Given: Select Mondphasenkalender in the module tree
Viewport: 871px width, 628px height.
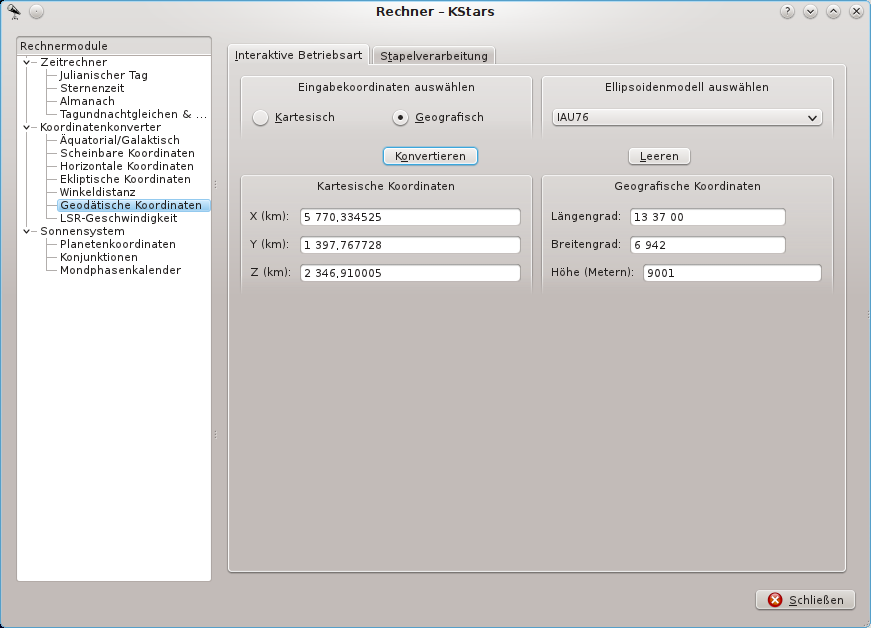Looking at the screenshot, I should point(120,270).
